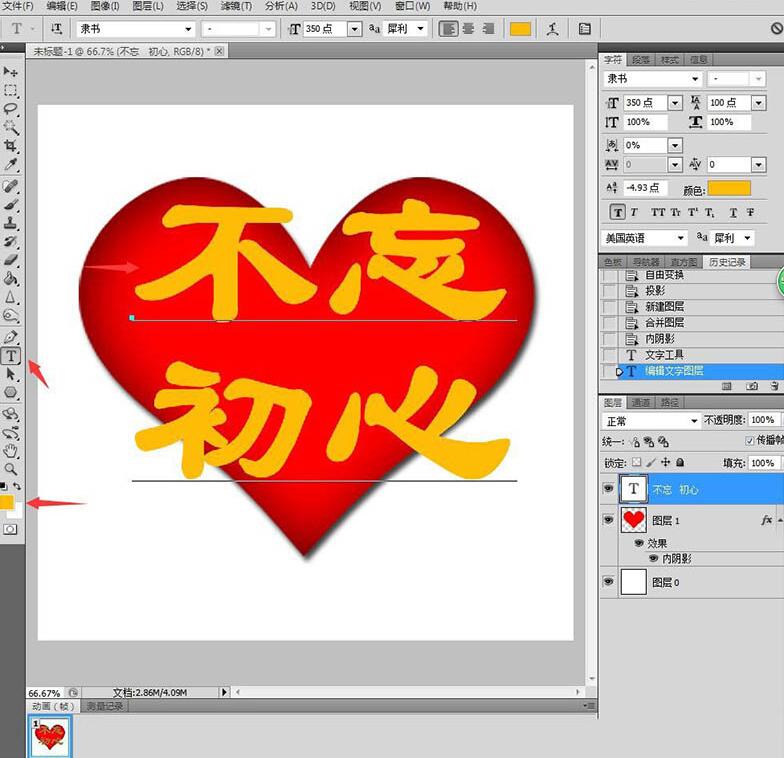Image resolution: width=784 pixels, height=758 pixels.
Task: Select the Path Selection tool
Action: 10,374
